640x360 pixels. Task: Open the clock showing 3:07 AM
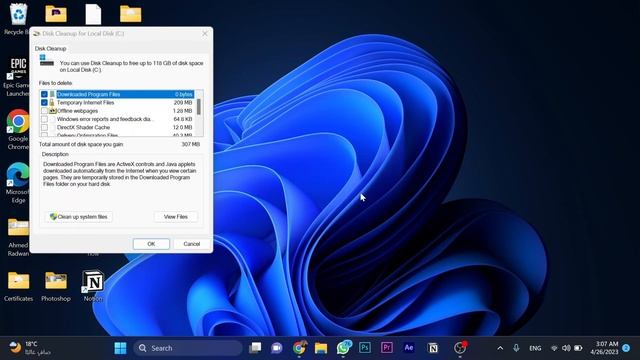pyautogui.click(x=604, y=348)
